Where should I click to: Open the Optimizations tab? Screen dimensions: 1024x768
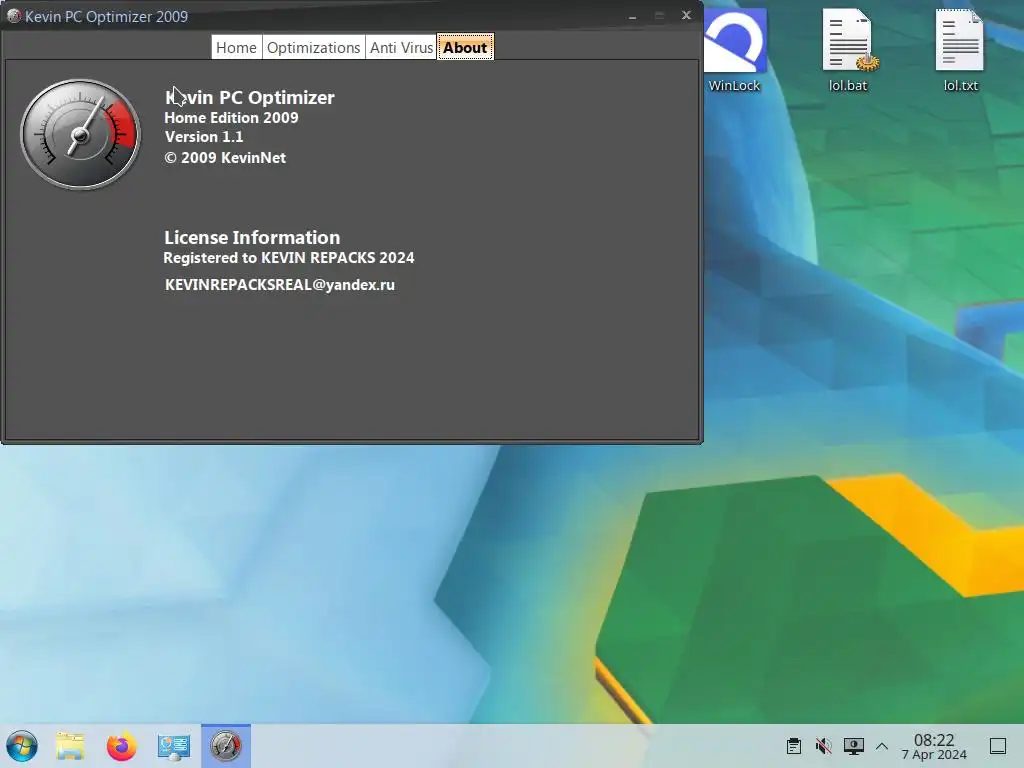[313, 48]
